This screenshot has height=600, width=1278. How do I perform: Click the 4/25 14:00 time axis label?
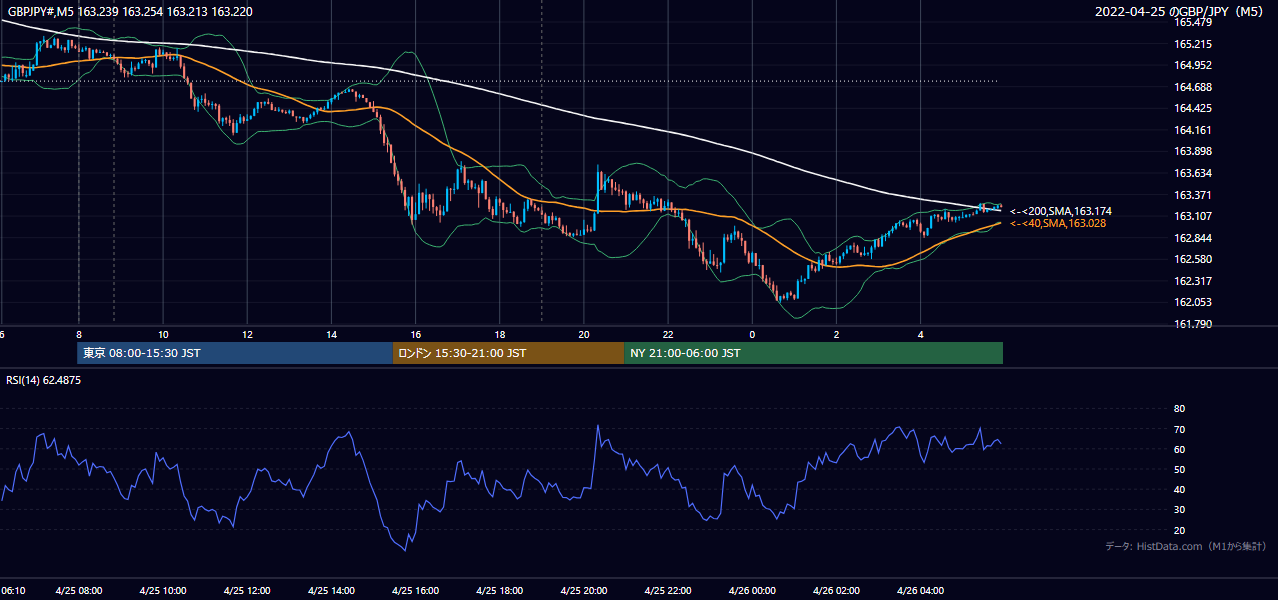[331, 590]
